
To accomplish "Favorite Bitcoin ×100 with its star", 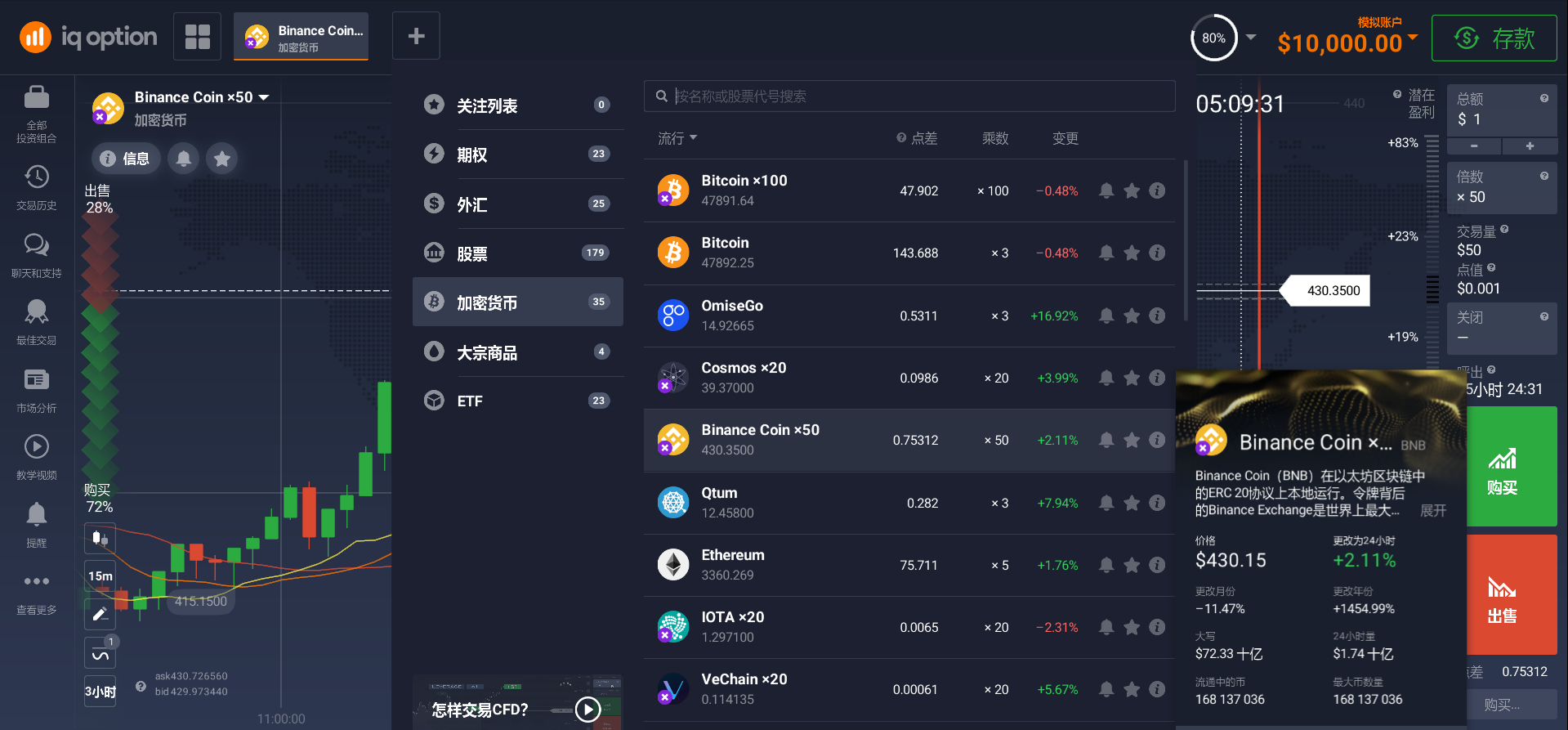I will pos(1132,190).
